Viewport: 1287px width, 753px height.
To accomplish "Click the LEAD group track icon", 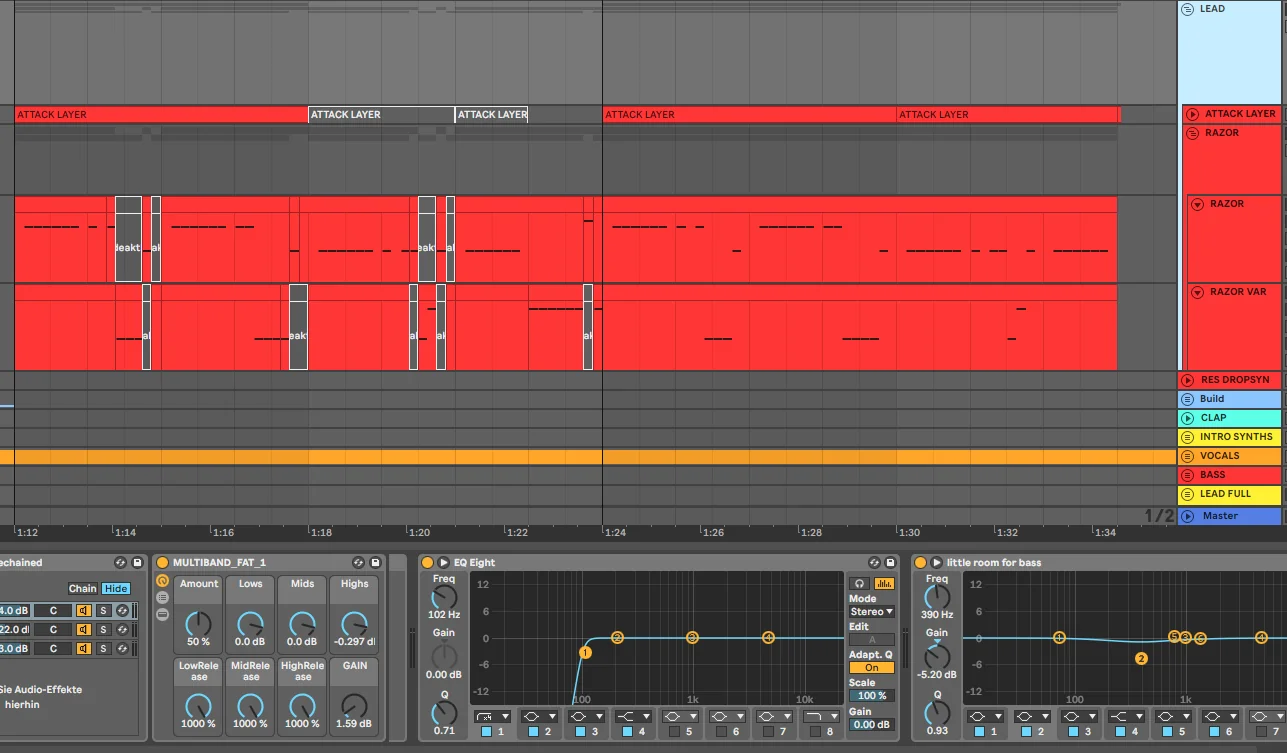I will pyautogui.click(x=1187, y=9).
